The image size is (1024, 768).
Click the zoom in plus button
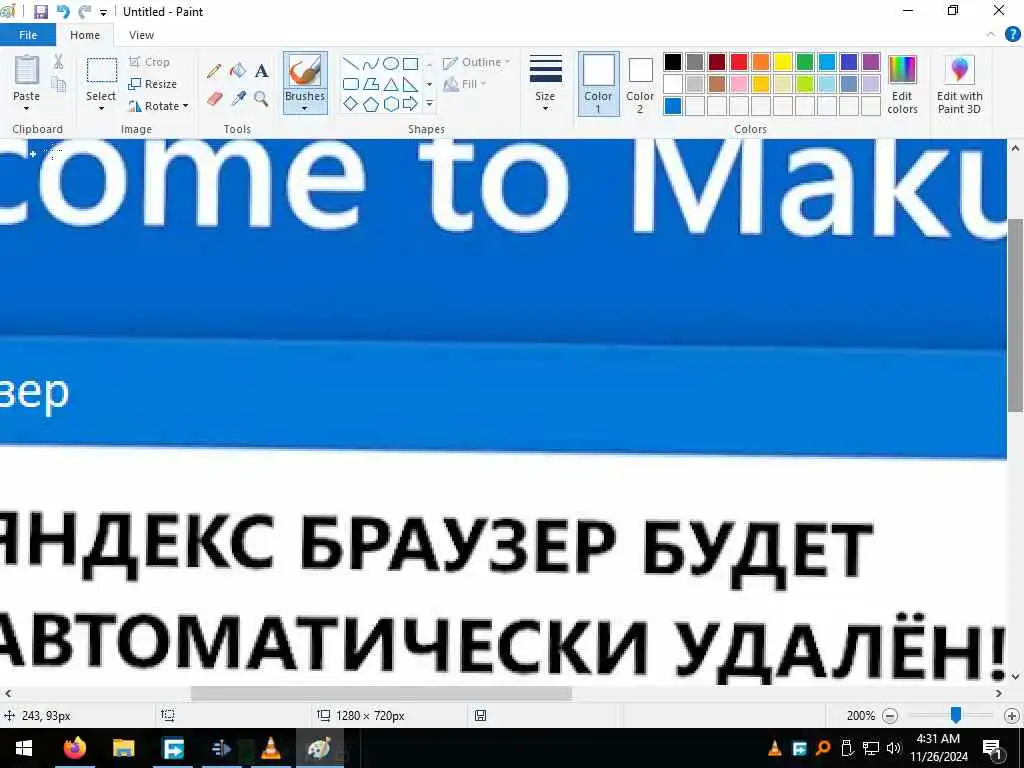pyautogui.click(x=1012, y=716)
